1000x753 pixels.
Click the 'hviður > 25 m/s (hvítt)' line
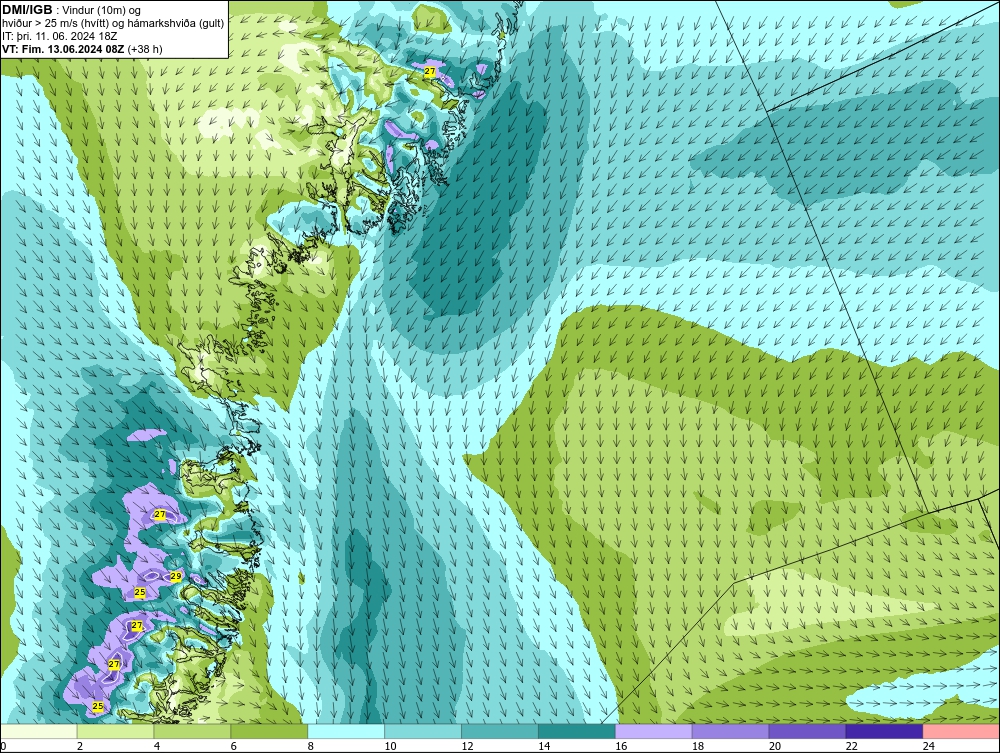55,24
